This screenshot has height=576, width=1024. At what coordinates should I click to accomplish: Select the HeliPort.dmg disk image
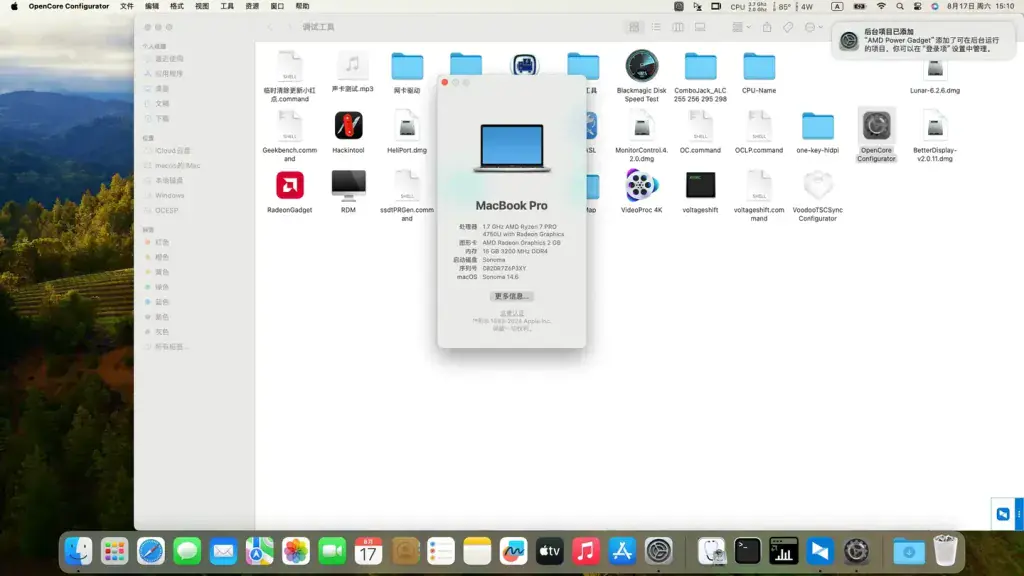coord(407,125)
